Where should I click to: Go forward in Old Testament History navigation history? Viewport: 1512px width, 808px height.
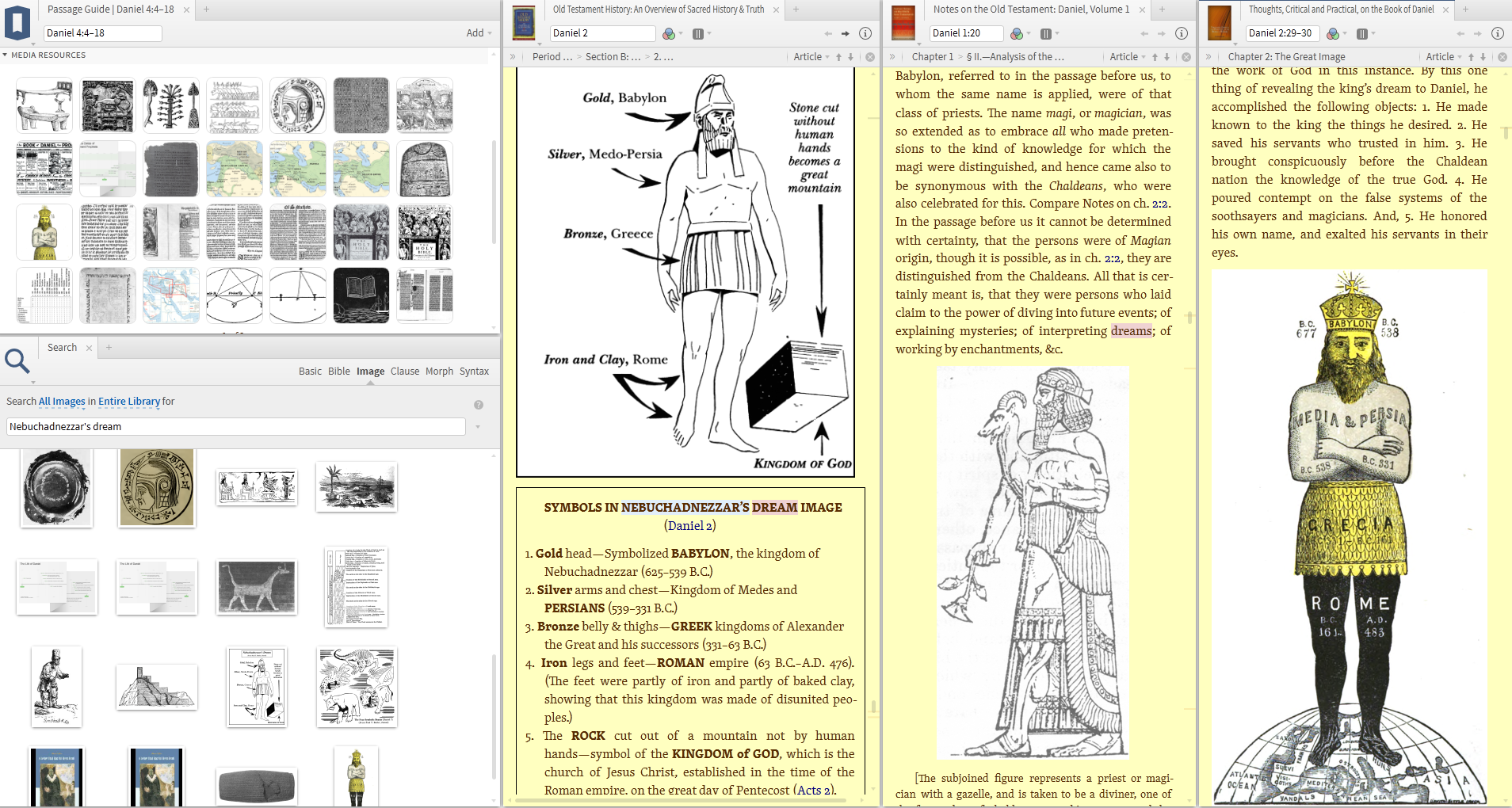[x=846, y=33]
